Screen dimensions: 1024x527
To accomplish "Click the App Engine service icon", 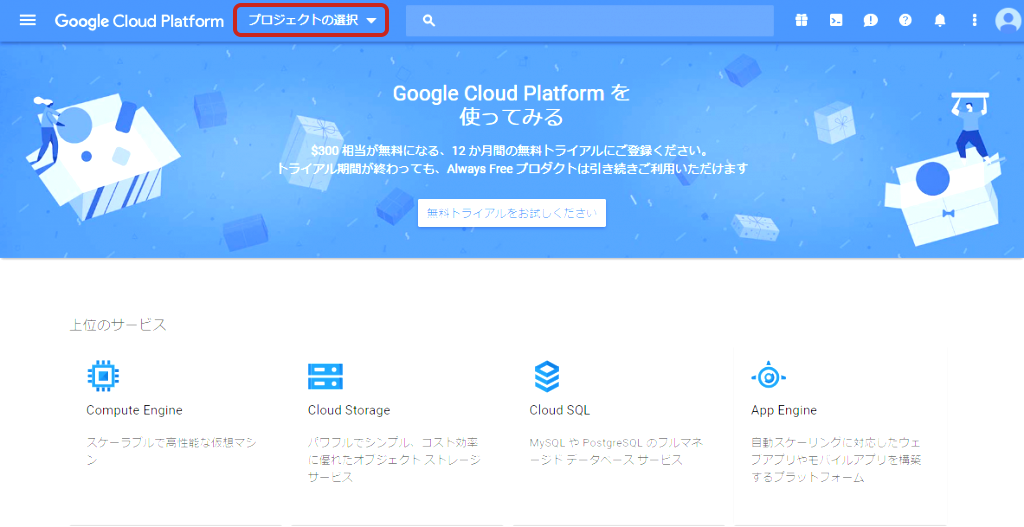I will point(768,376).
